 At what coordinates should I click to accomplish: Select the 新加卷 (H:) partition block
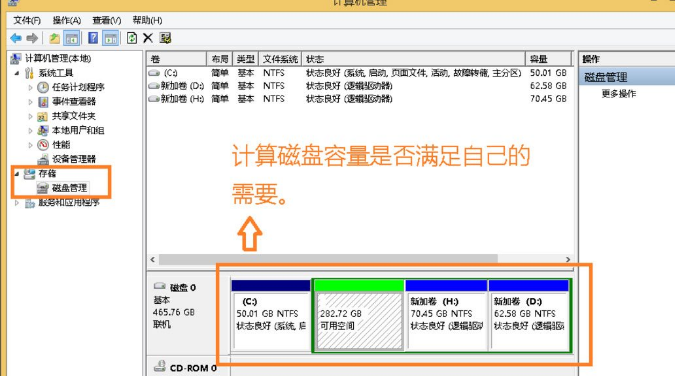(x=446, y=316)
